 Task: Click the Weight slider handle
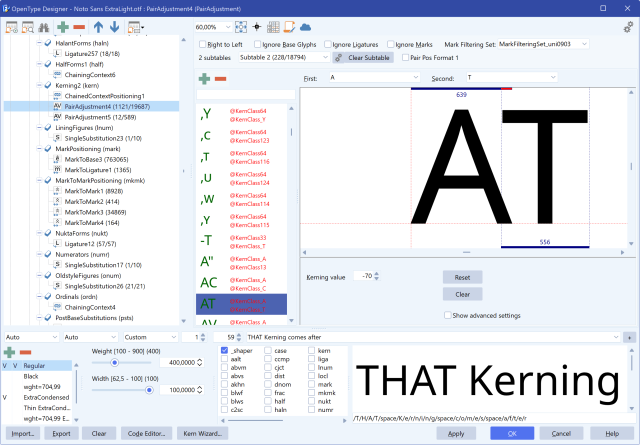(x=115, y=363)
